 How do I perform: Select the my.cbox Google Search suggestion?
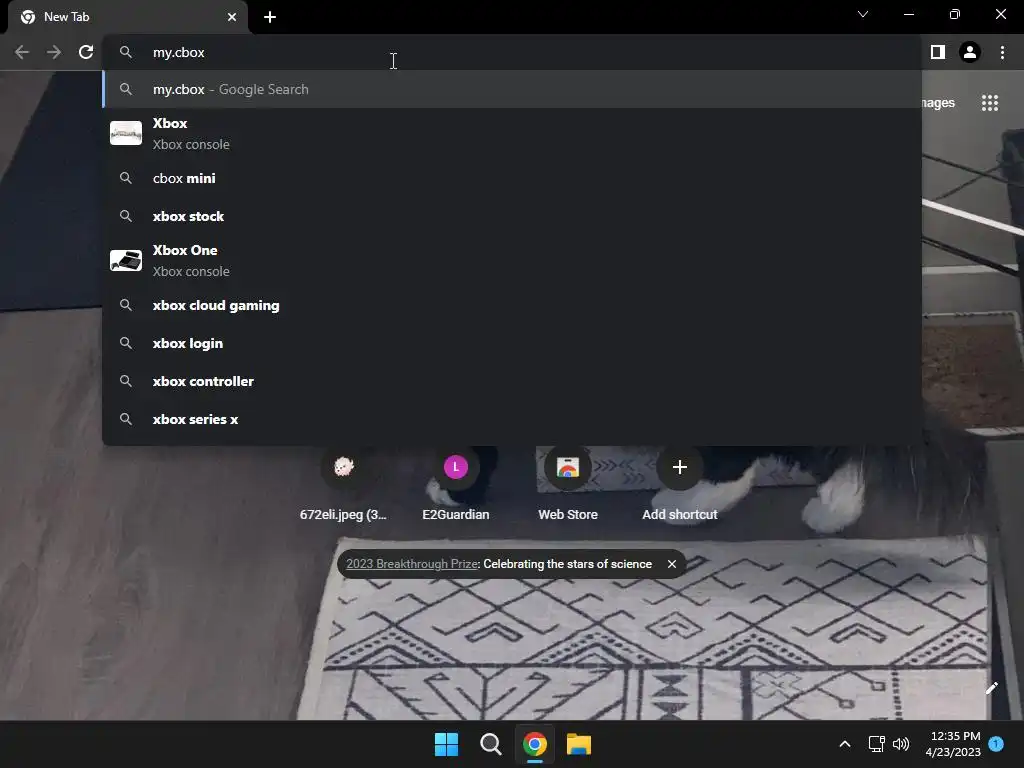(512, 89)
